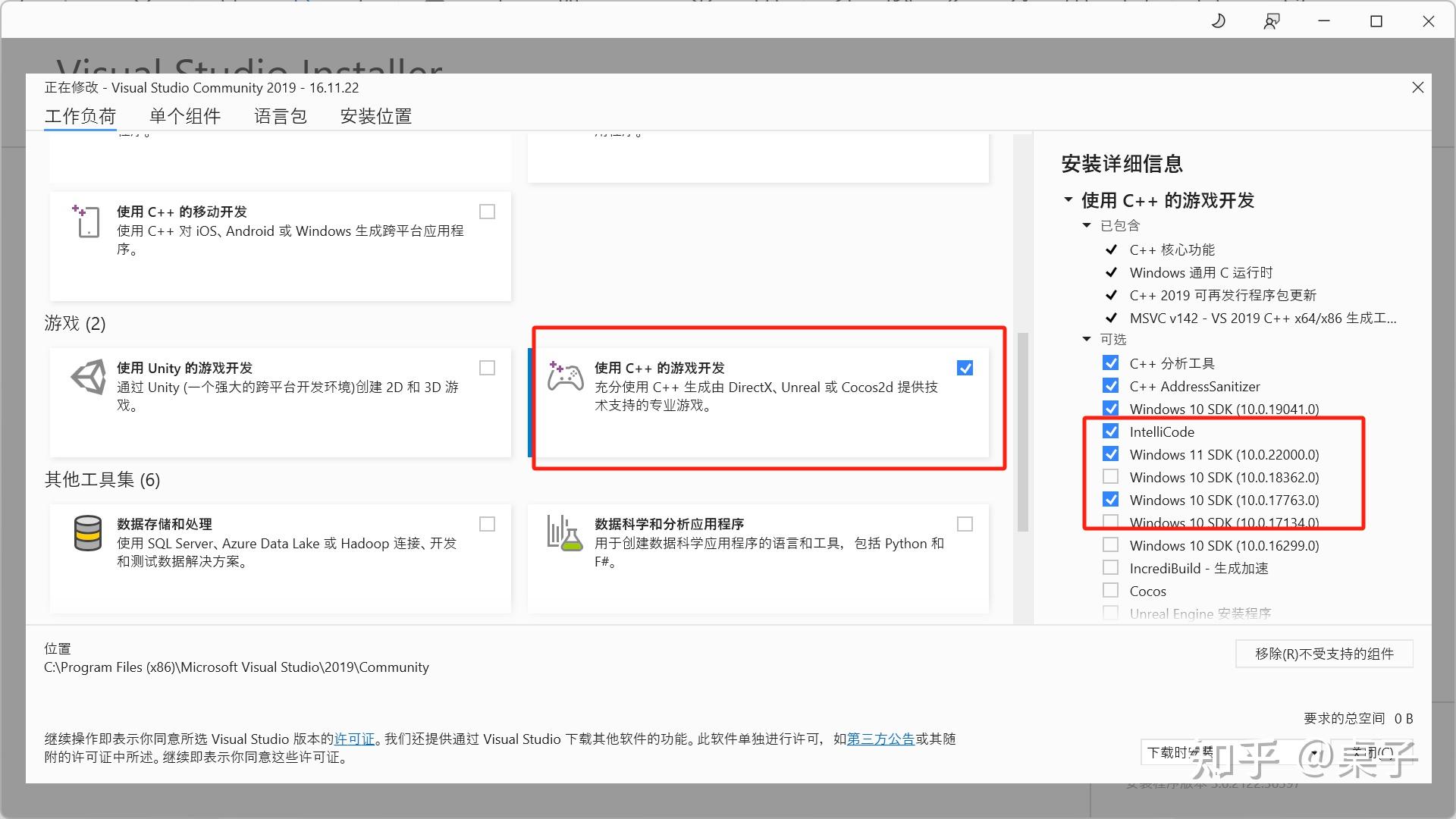Click the Unity game development icon
This screenshot has height=819, width=1456.
88,377
